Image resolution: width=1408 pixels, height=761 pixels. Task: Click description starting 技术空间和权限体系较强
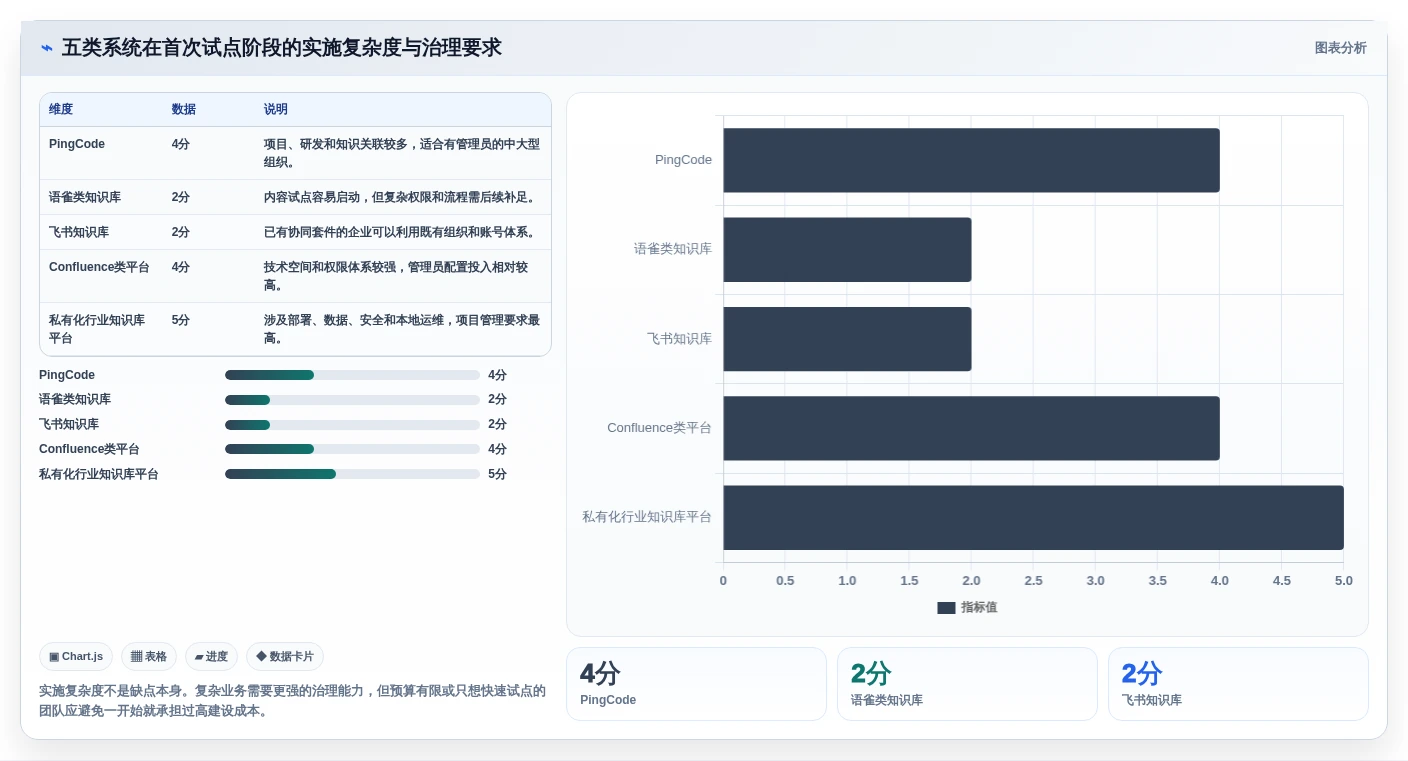point(396,276)
